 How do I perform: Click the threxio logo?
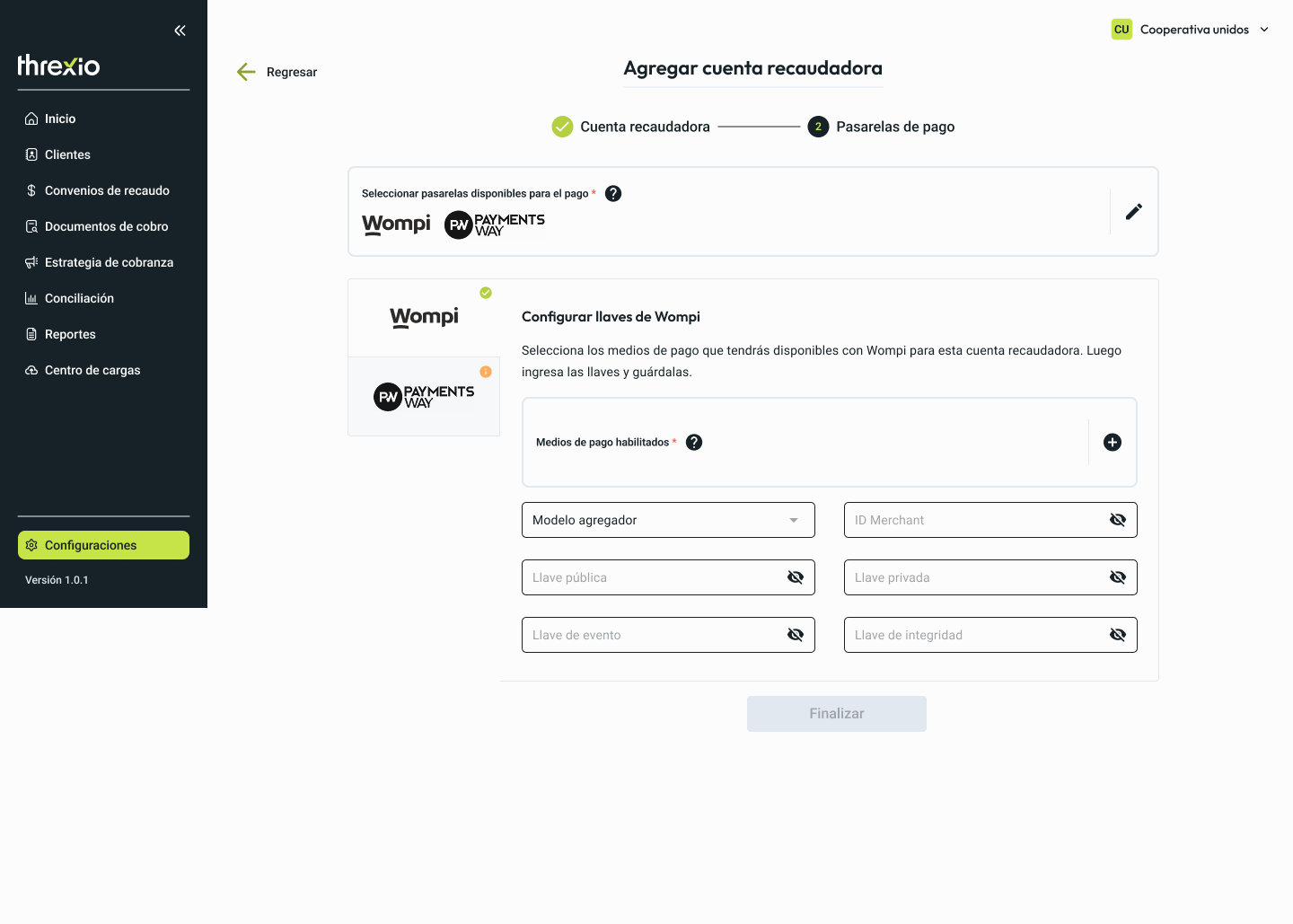(58, 66)
